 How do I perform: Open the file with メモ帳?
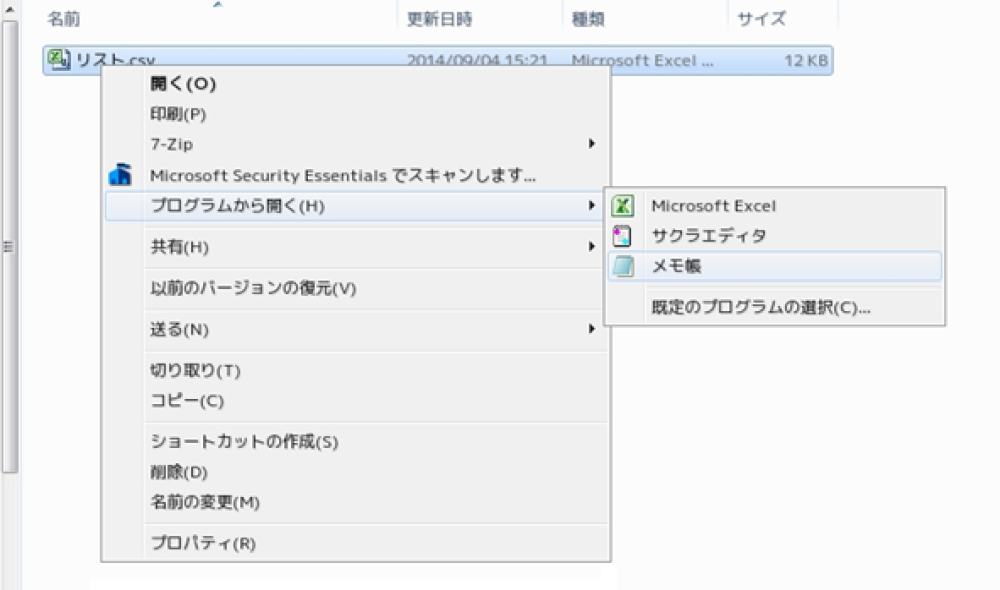pyautogui.click(x=775, y=266)
